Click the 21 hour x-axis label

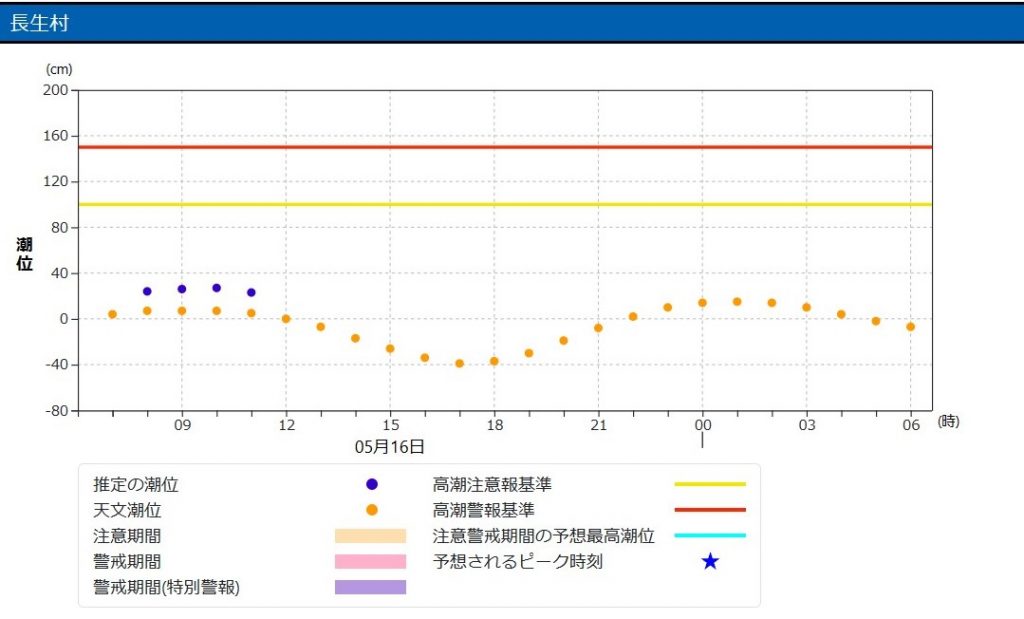pyautogui.click(x=599, y=425)
